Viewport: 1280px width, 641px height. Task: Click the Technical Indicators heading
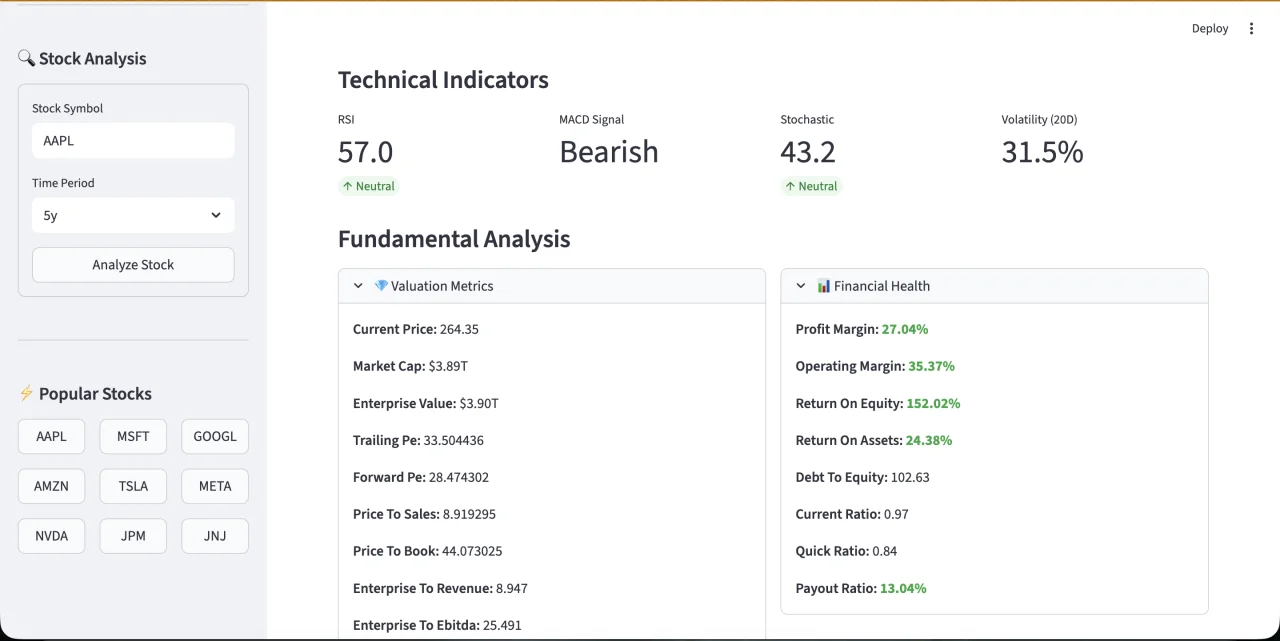click(443, 80)
